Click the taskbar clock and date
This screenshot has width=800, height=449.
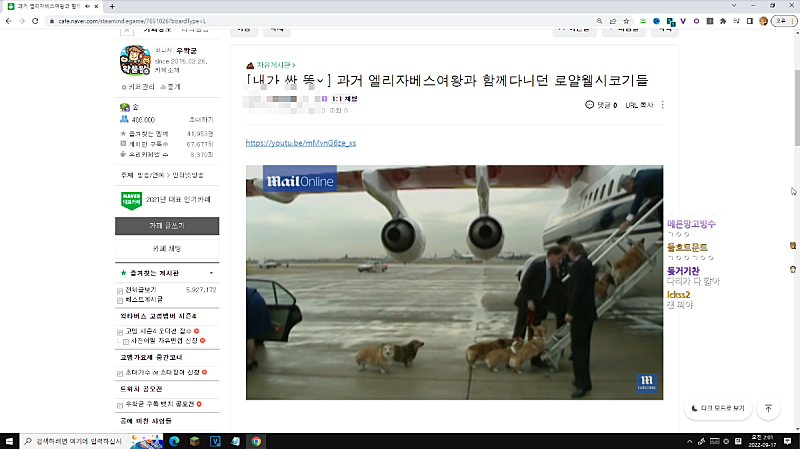763,441
